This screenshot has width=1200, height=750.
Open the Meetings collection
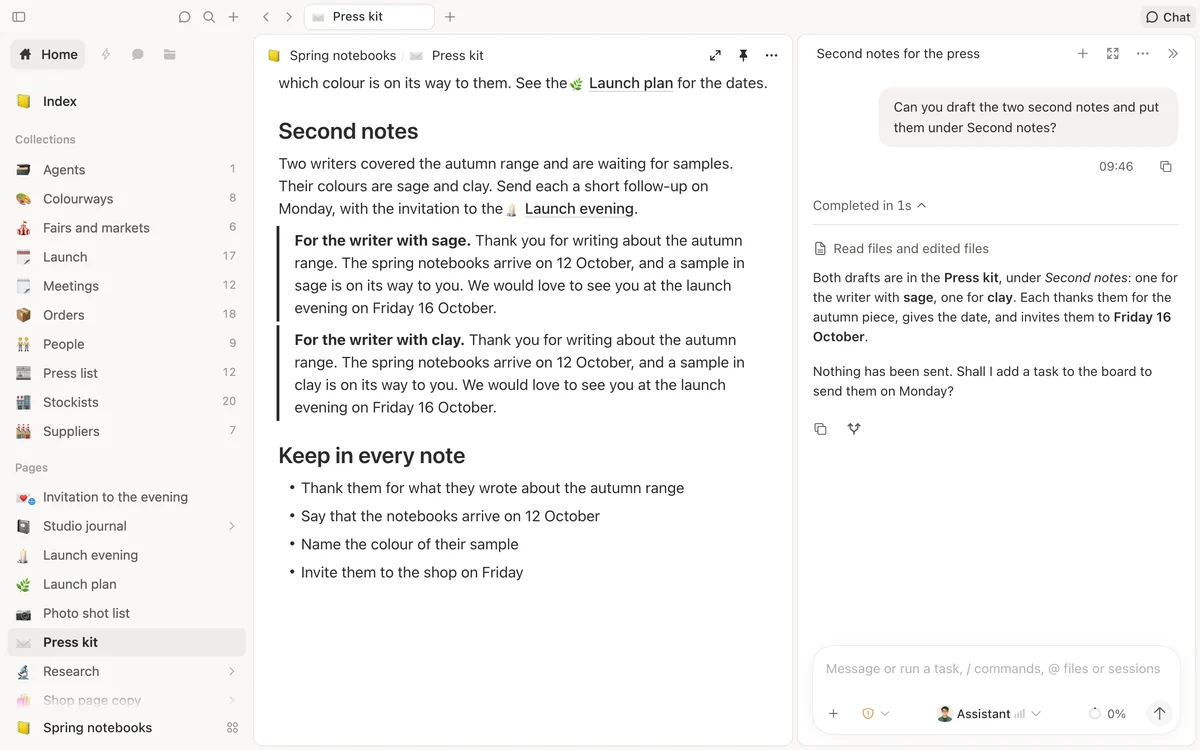(126, 286)
